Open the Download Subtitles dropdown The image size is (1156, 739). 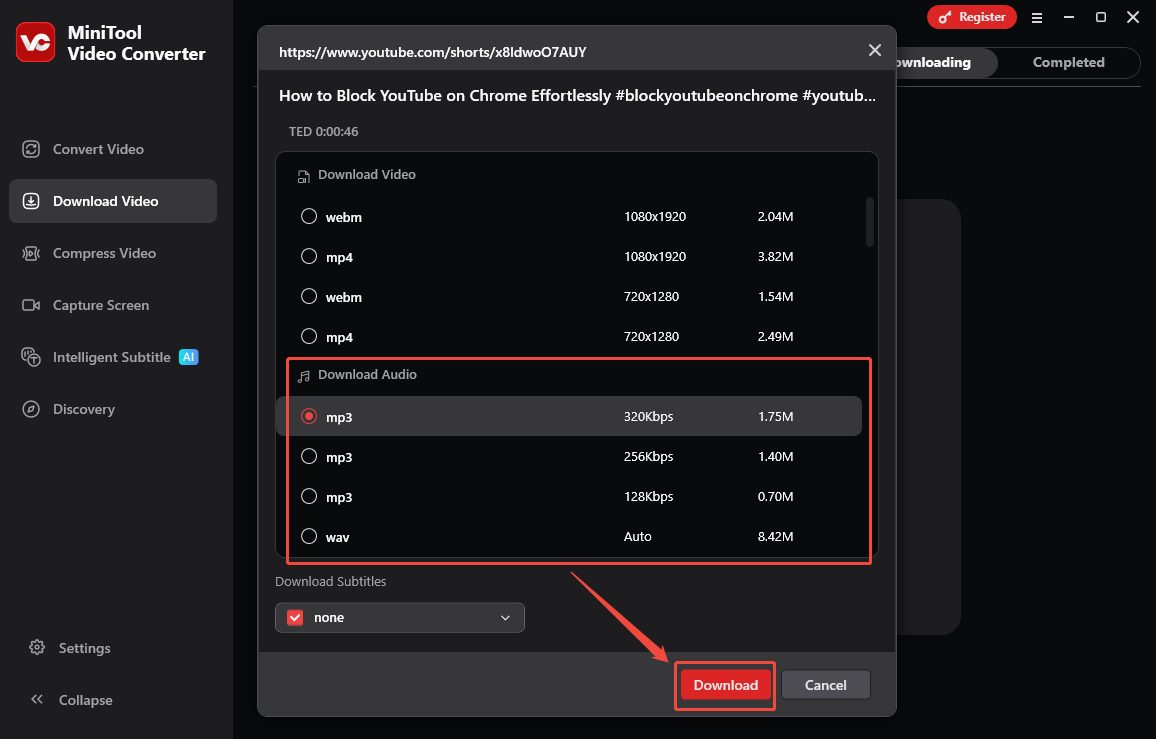(506, 617)
